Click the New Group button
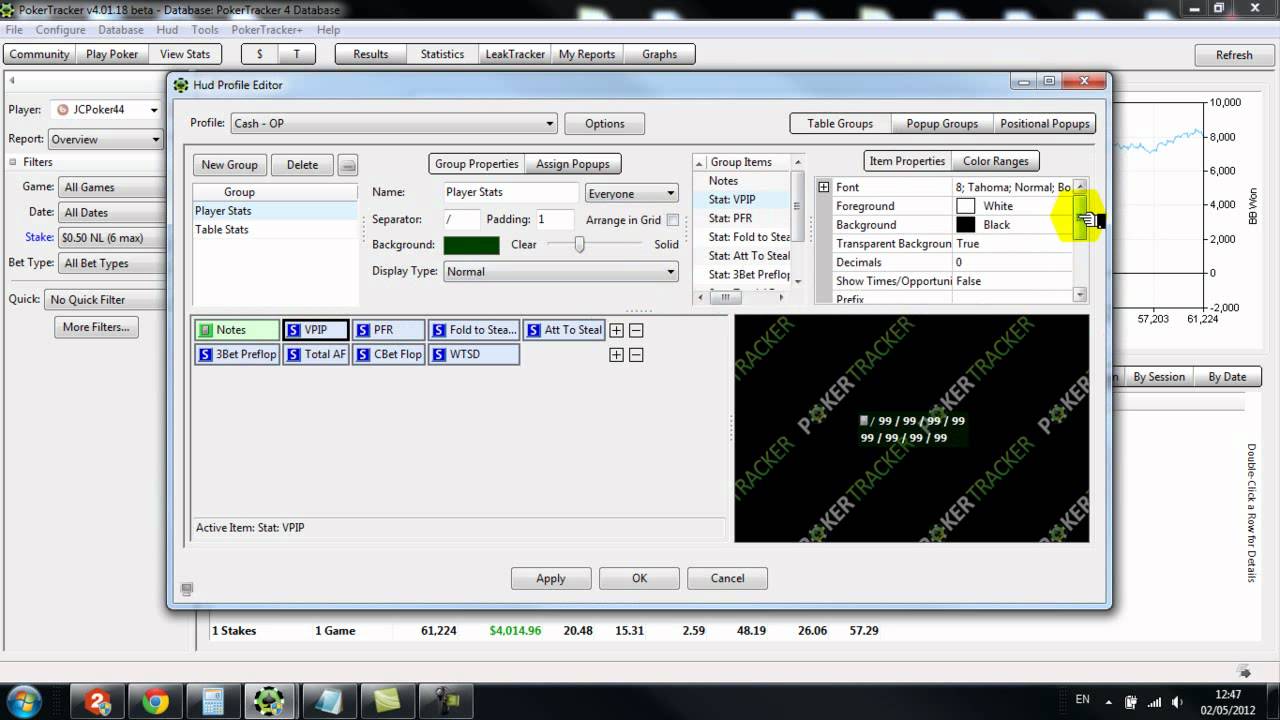This screenshot has height=720, width=1280. [x=229, y=165]
